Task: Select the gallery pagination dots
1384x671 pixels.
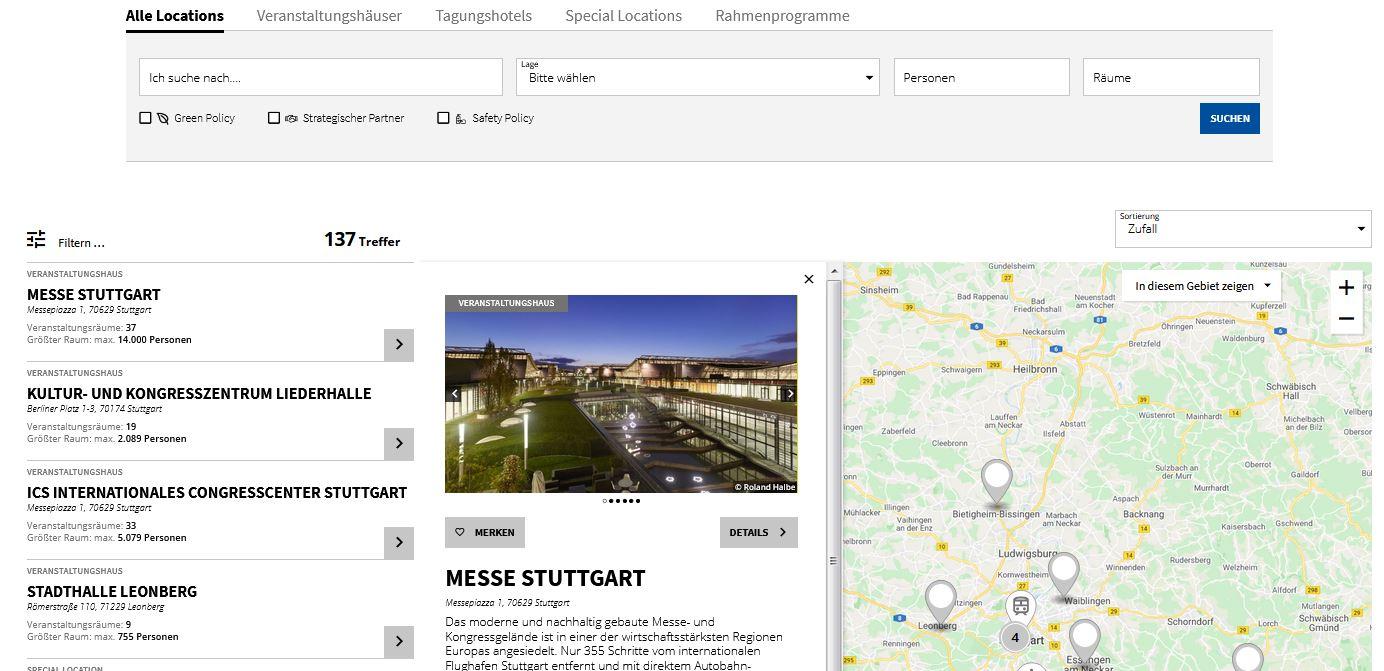Action: coord(621,501)
